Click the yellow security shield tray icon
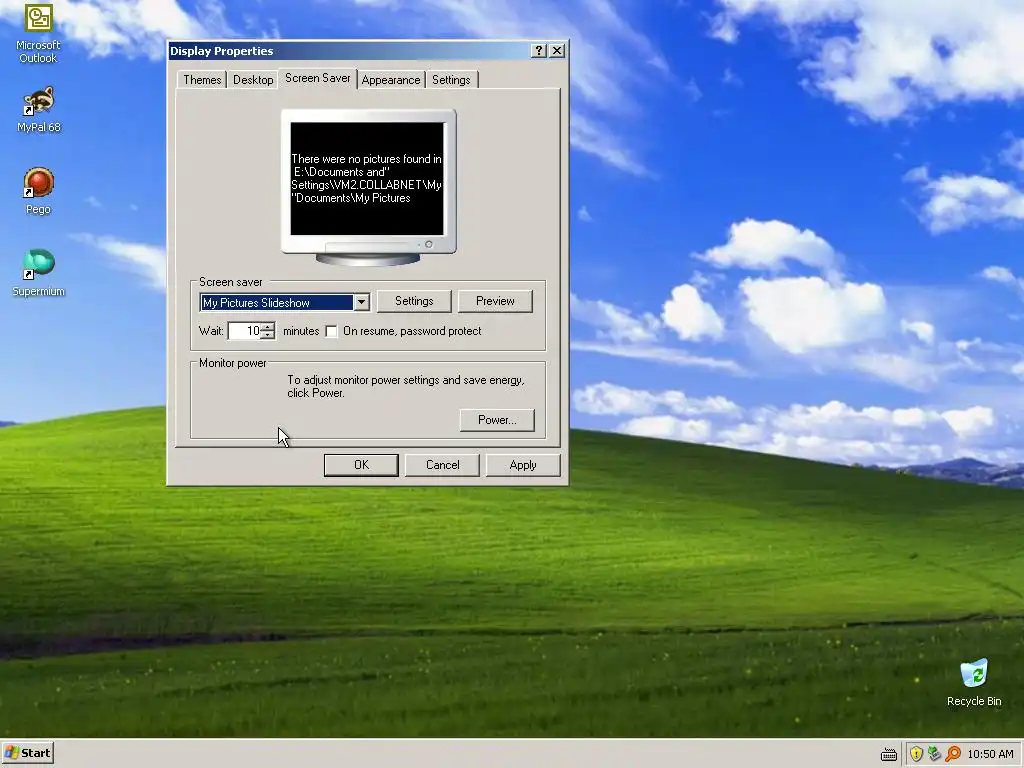 (916, 754)
